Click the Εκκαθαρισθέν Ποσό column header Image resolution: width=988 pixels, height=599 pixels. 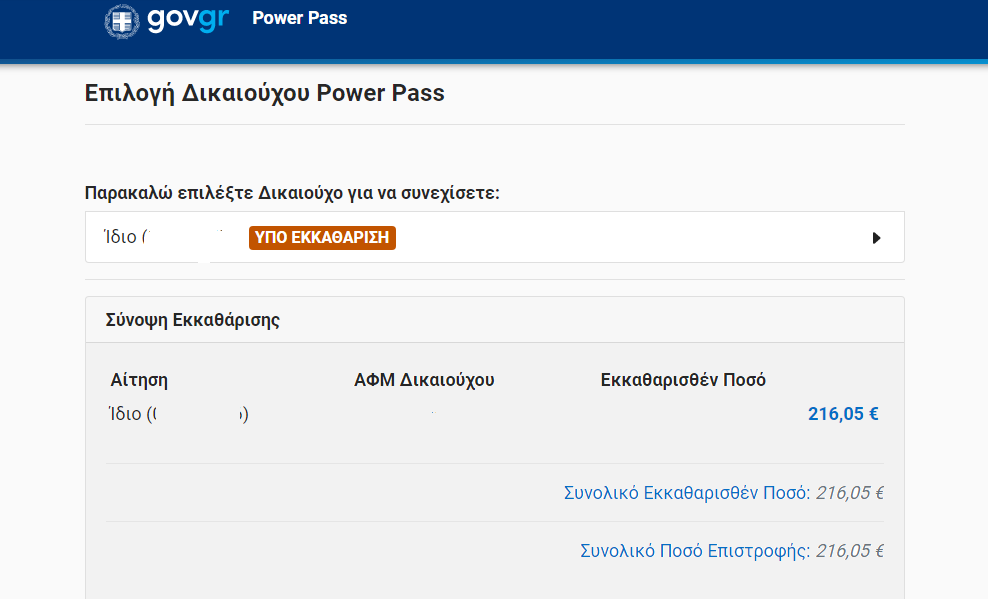(683, 380)
